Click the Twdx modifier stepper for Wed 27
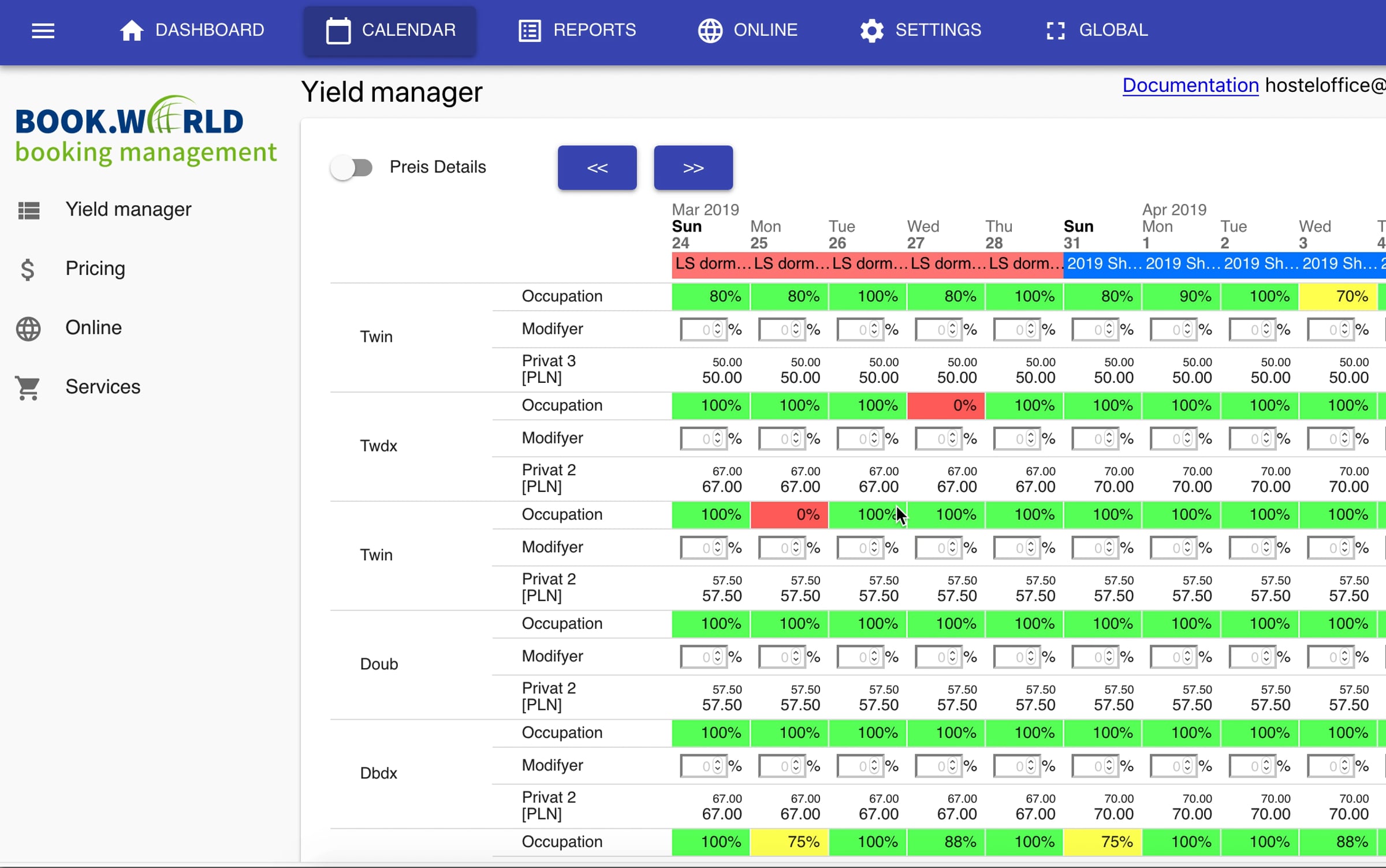The image size is (1386, 868). tap(953, 439)
